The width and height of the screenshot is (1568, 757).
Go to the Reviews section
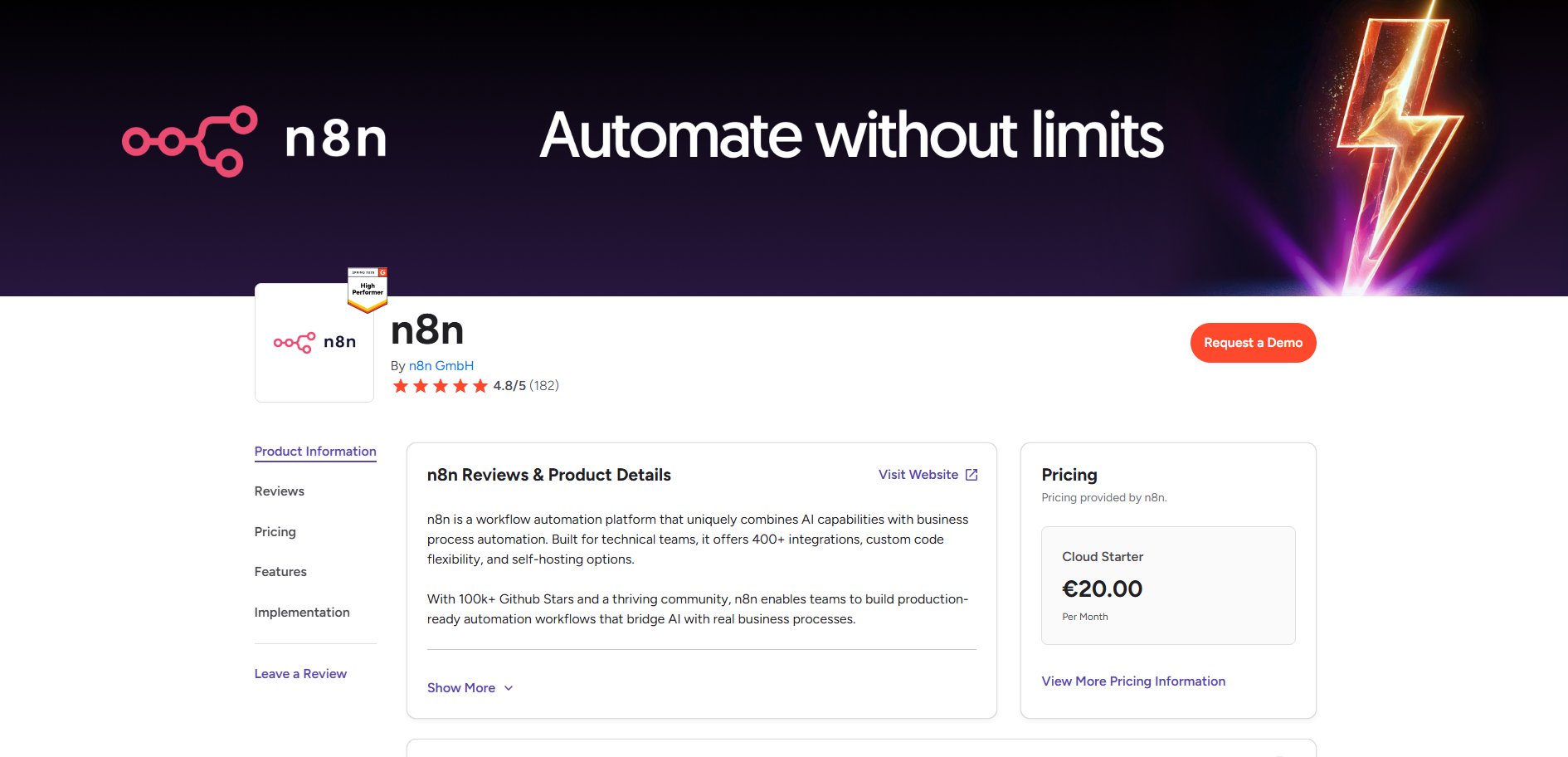coord(280,491)
